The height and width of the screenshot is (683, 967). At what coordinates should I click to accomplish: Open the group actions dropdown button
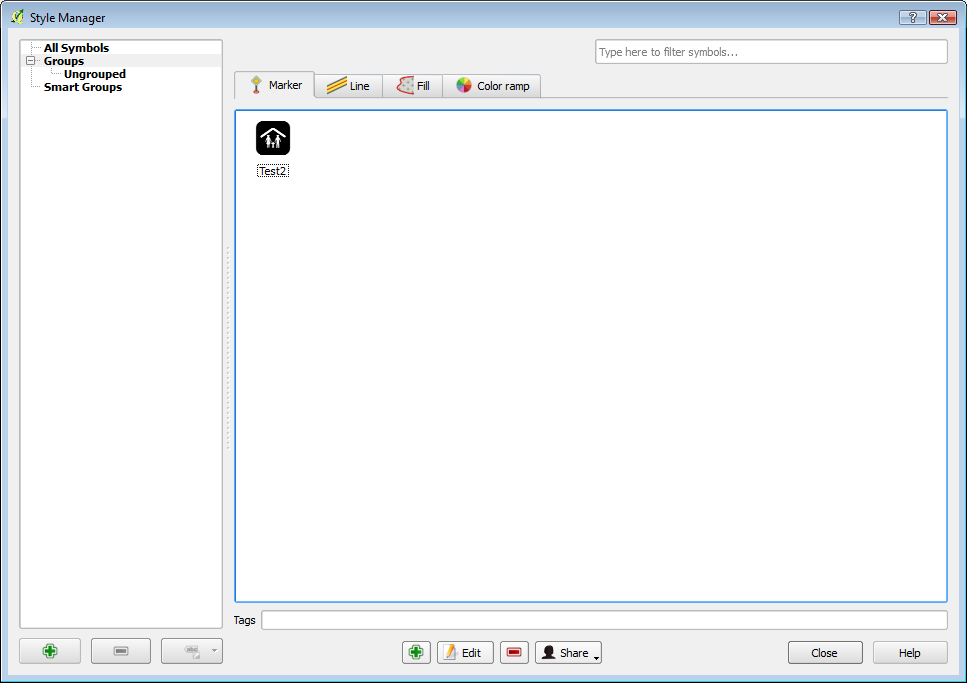[192, 651]
